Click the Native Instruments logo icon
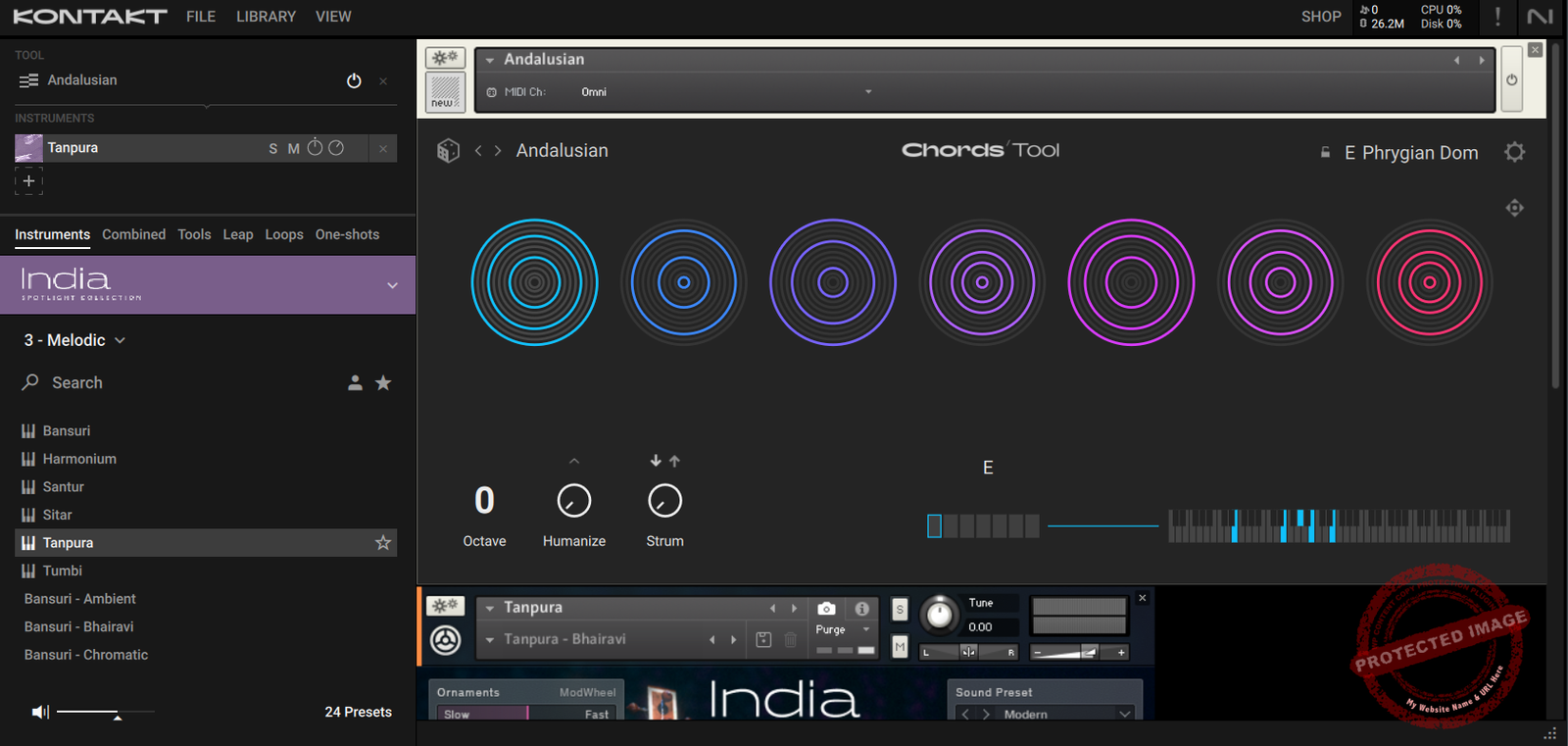Image resolution: width=1568 pixels, height=746 pixels. click(1541, 17)
